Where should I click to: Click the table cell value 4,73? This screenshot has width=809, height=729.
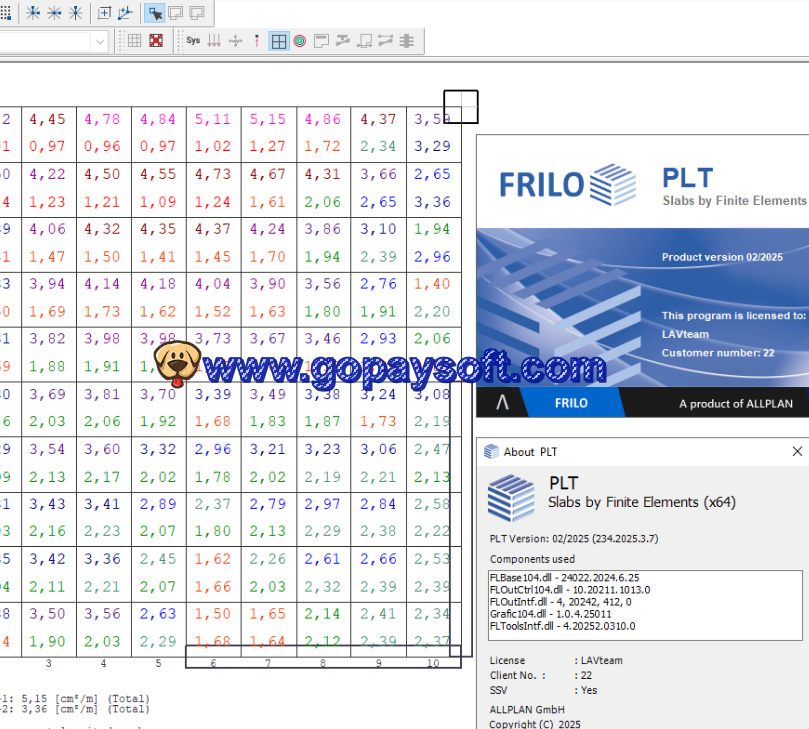(213, 174)
